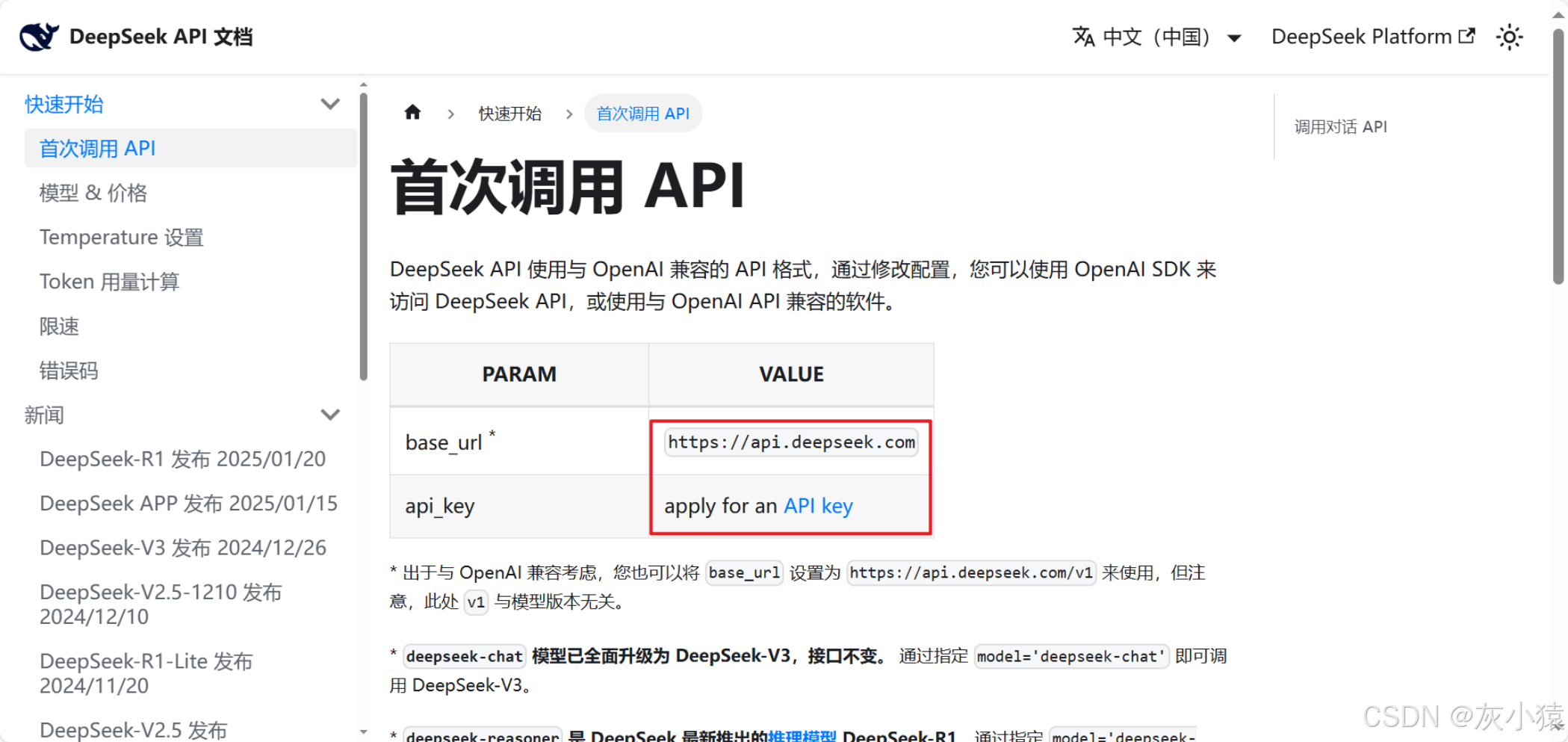Click the home icon in the breadcrumb
The width and height of the screenshot is (1568, 742).
coord(412,113)
